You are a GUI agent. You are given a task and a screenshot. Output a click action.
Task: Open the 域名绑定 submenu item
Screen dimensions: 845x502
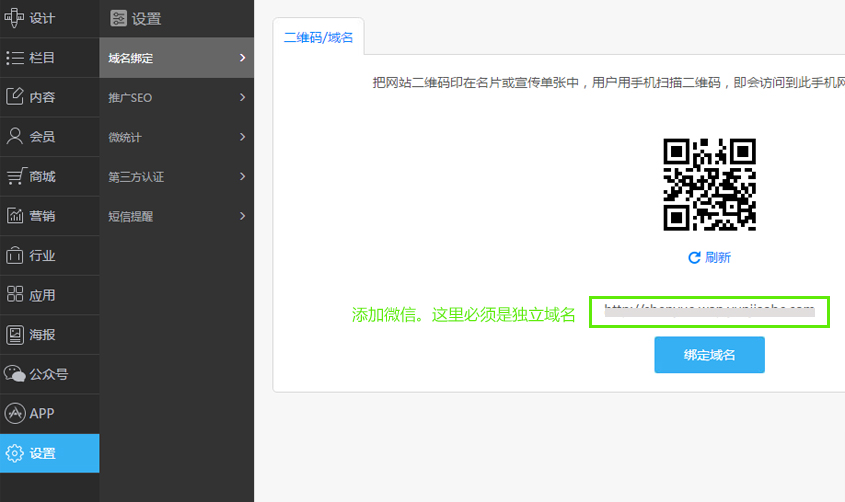[x=176, y=58]
